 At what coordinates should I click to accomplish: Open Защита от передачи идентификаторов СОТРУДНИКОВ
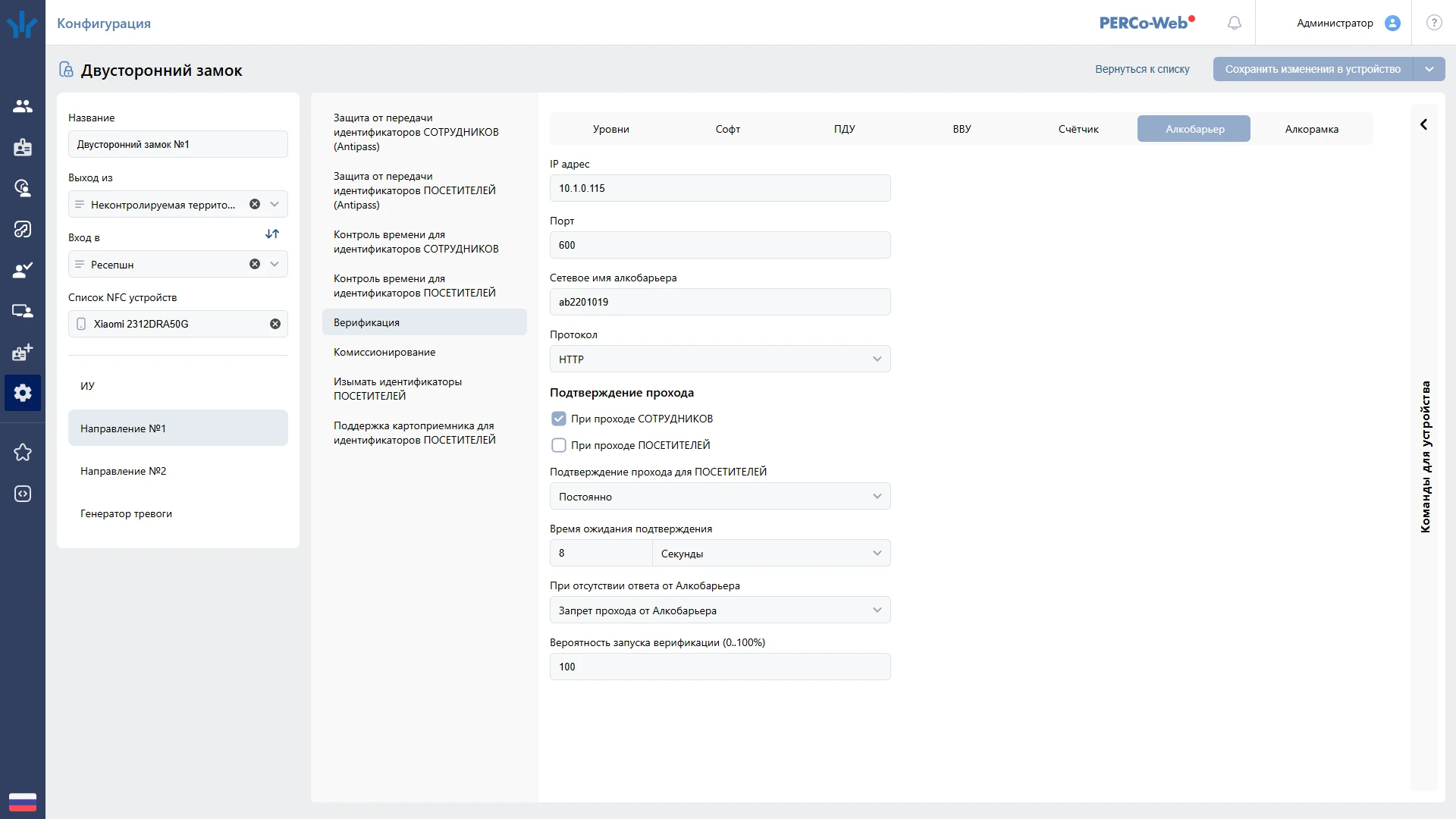[425, 132]
